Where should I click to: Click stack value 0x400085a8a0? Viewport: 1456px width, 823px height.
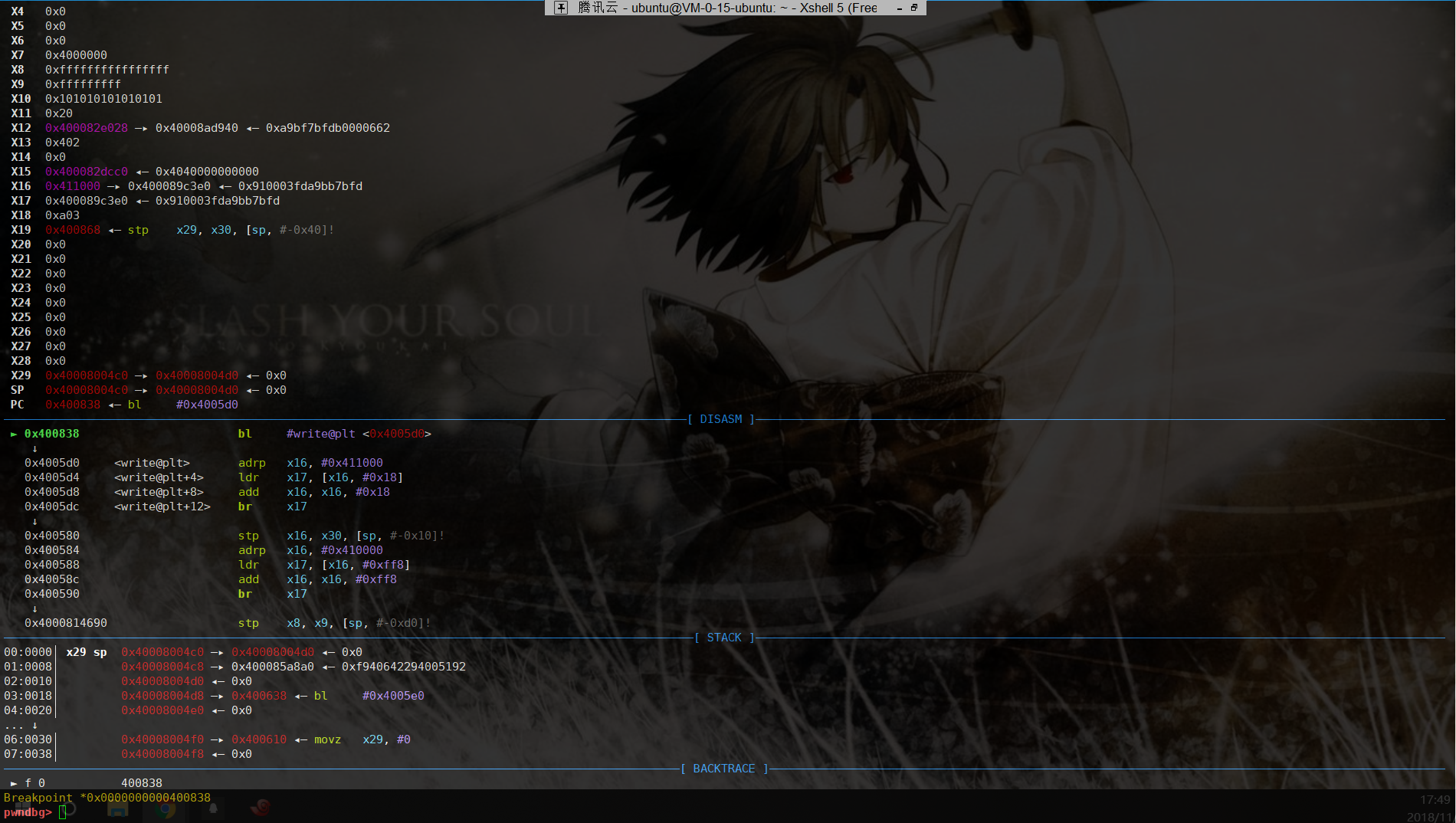point(273,667)
